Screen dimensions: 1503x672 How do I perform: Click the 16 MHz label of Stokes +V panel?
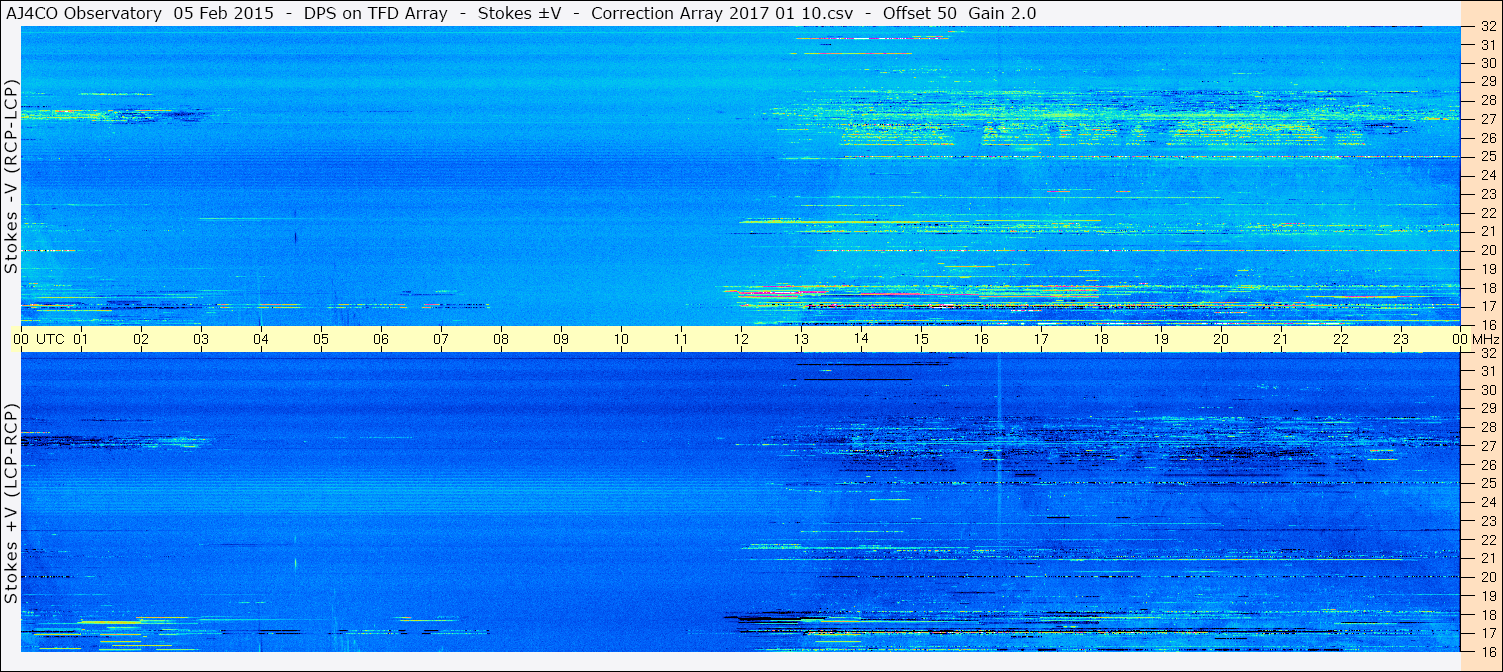pos(1488,651)
